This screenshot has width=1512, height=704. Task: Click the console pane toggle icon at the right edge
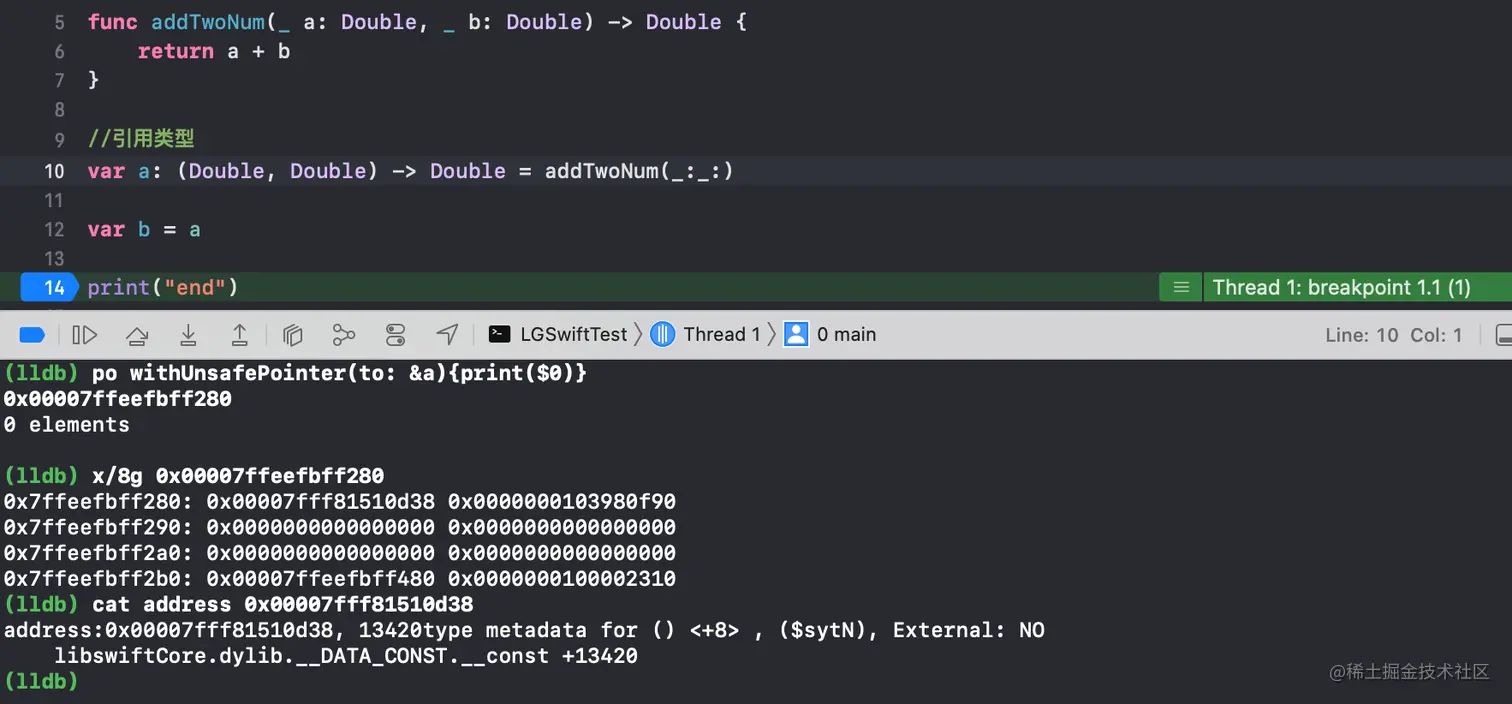(x=1503, y=335)
